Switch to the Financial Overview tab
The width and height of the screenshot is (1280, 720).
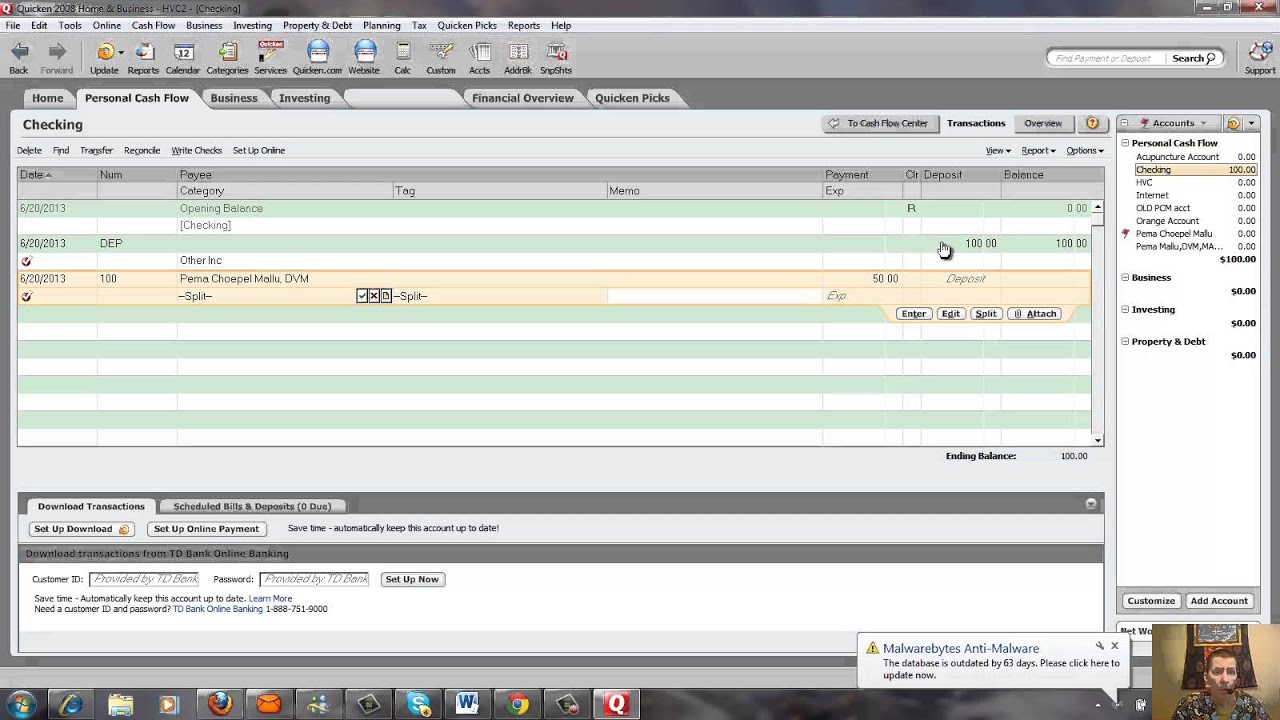pyautogui.click(x=523, y=98)
